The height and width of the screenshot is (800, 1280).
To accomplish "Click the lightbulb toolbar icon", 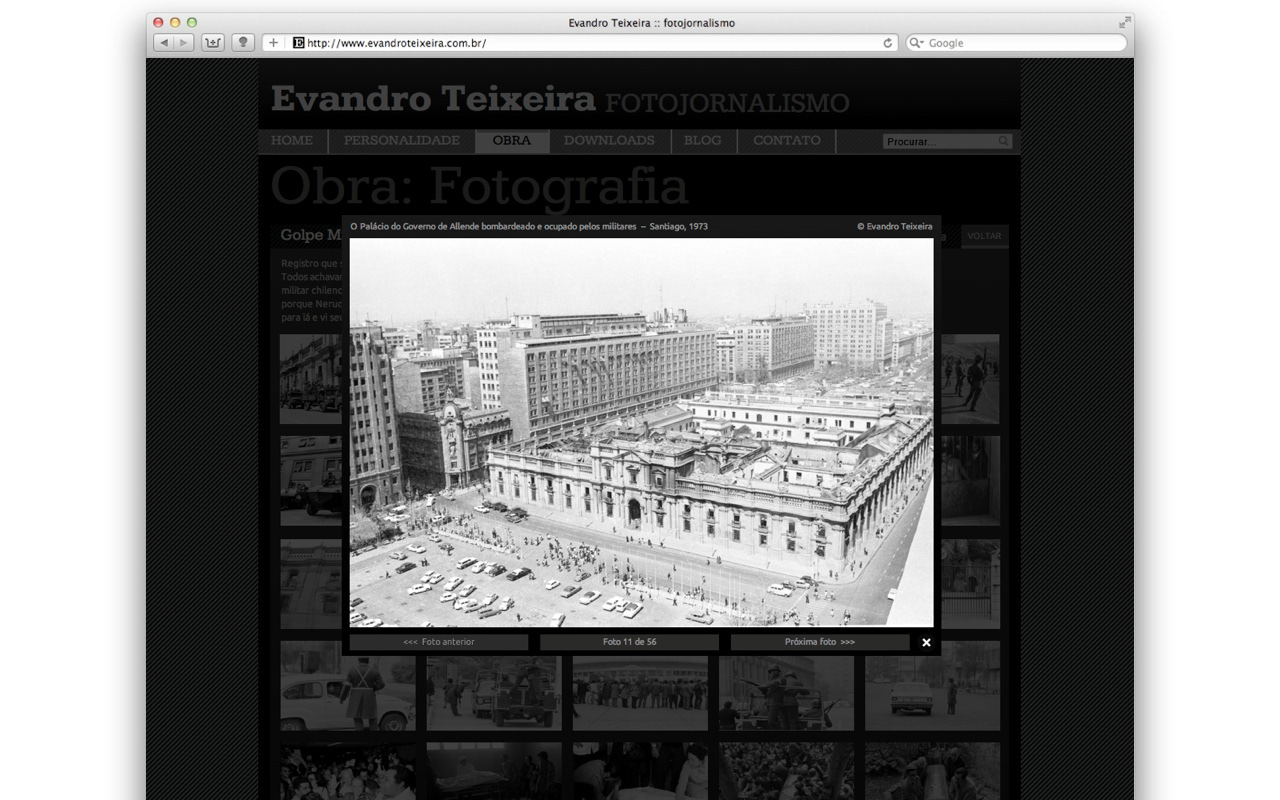I will click(242, 43).
